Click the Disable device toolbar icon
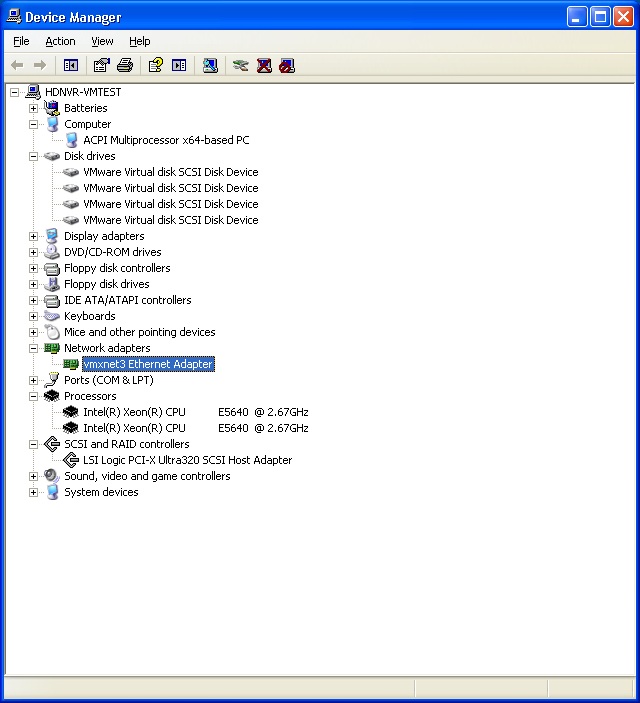 point(287,65)
